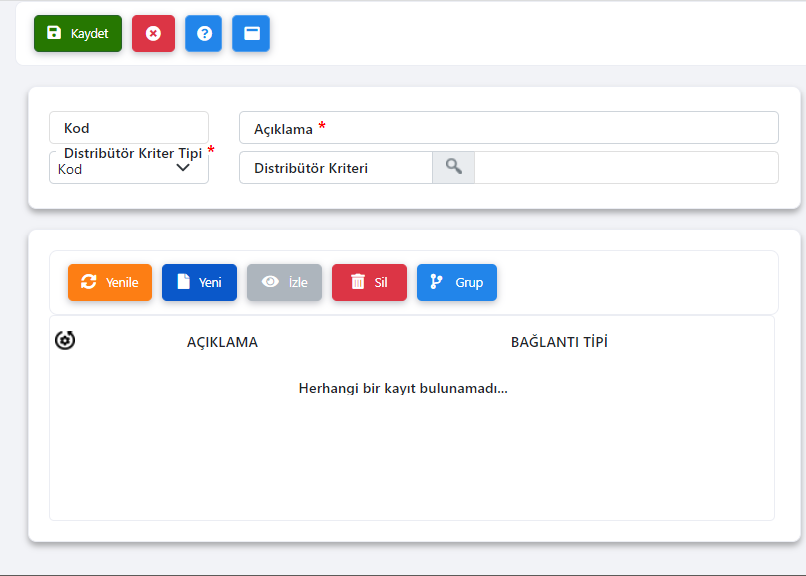Screen dimensions: 806x576
Task: Refresh the list with the orange Yenile button
Action: pyautogui.click(x=110, y=282)
